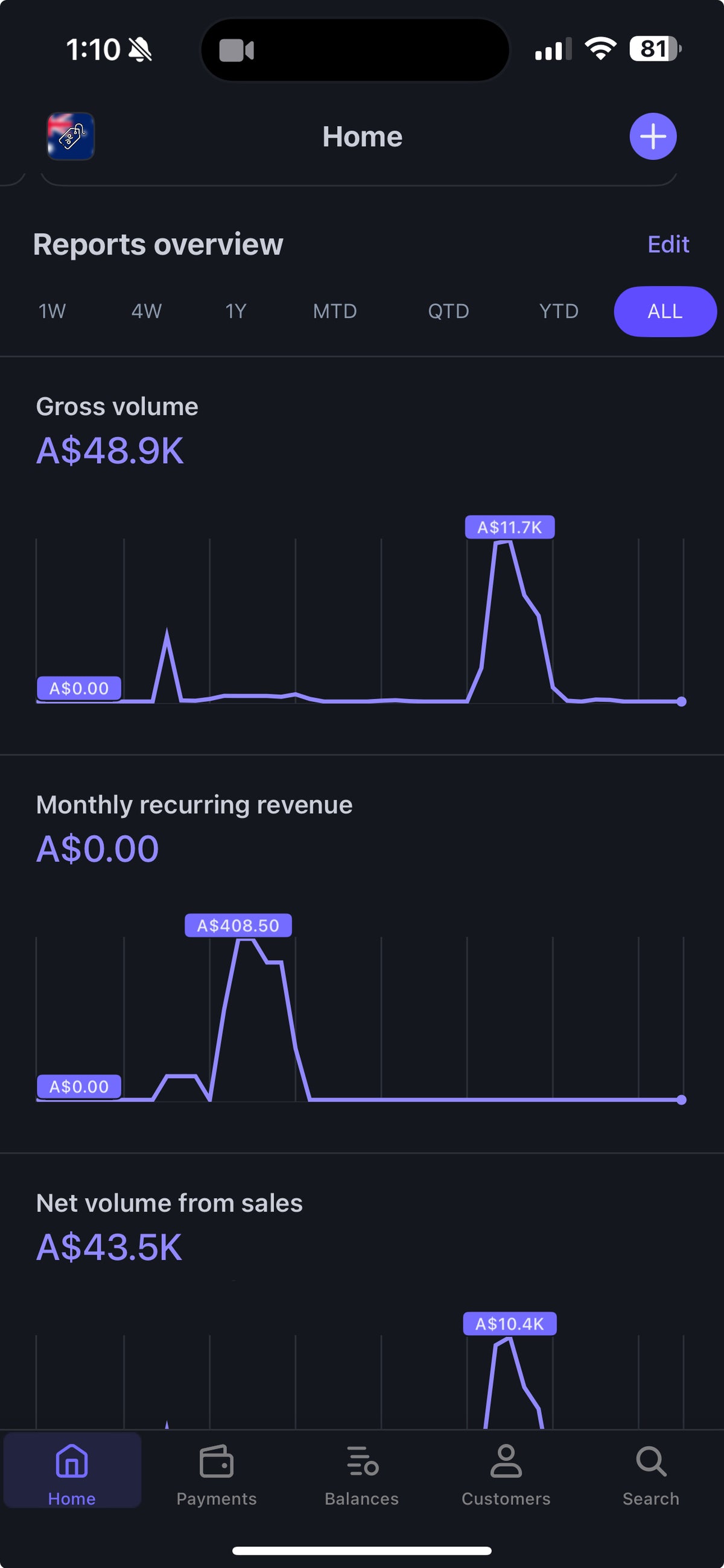Edit the Reports overview

[x=667, y=245]
